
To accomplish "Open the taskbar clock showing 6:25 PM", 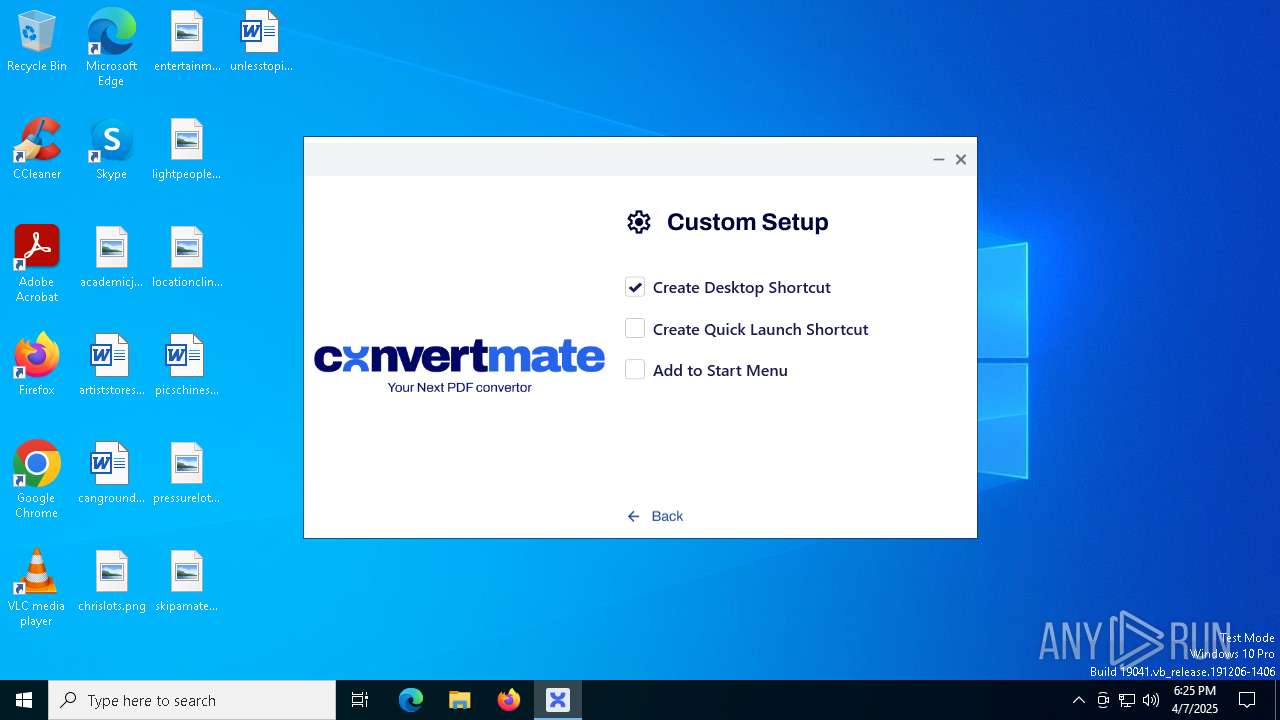I will coord(1195,700).
